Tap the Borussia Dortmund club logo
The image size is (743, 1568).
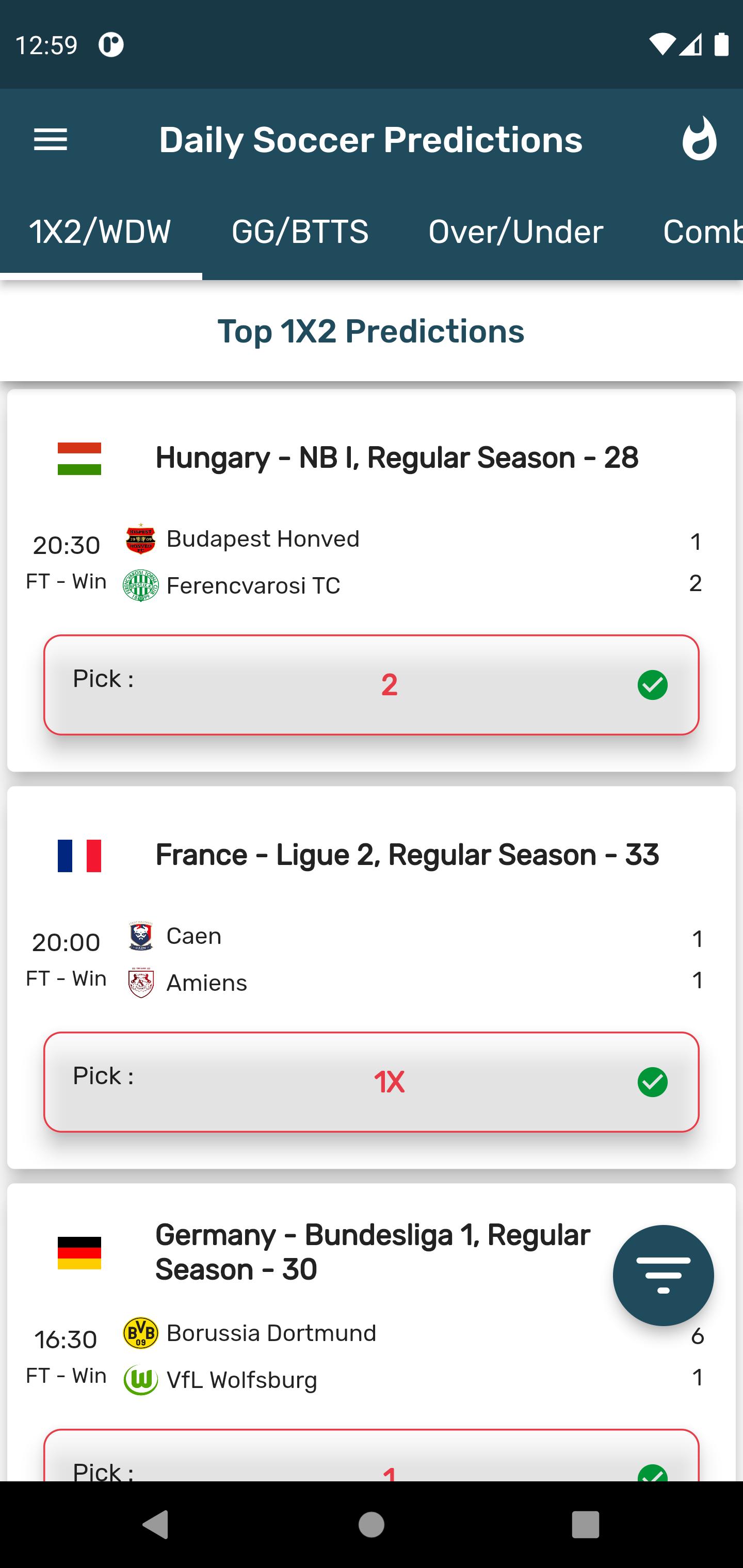pyautogui.click(x=141, y=1333)
